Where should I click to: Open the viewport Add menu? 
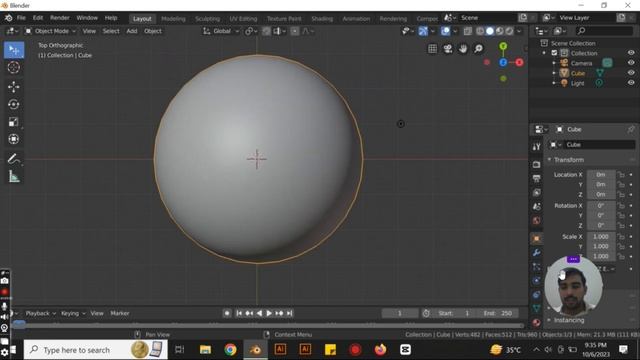pyautogui.click(x=132, y=31)
